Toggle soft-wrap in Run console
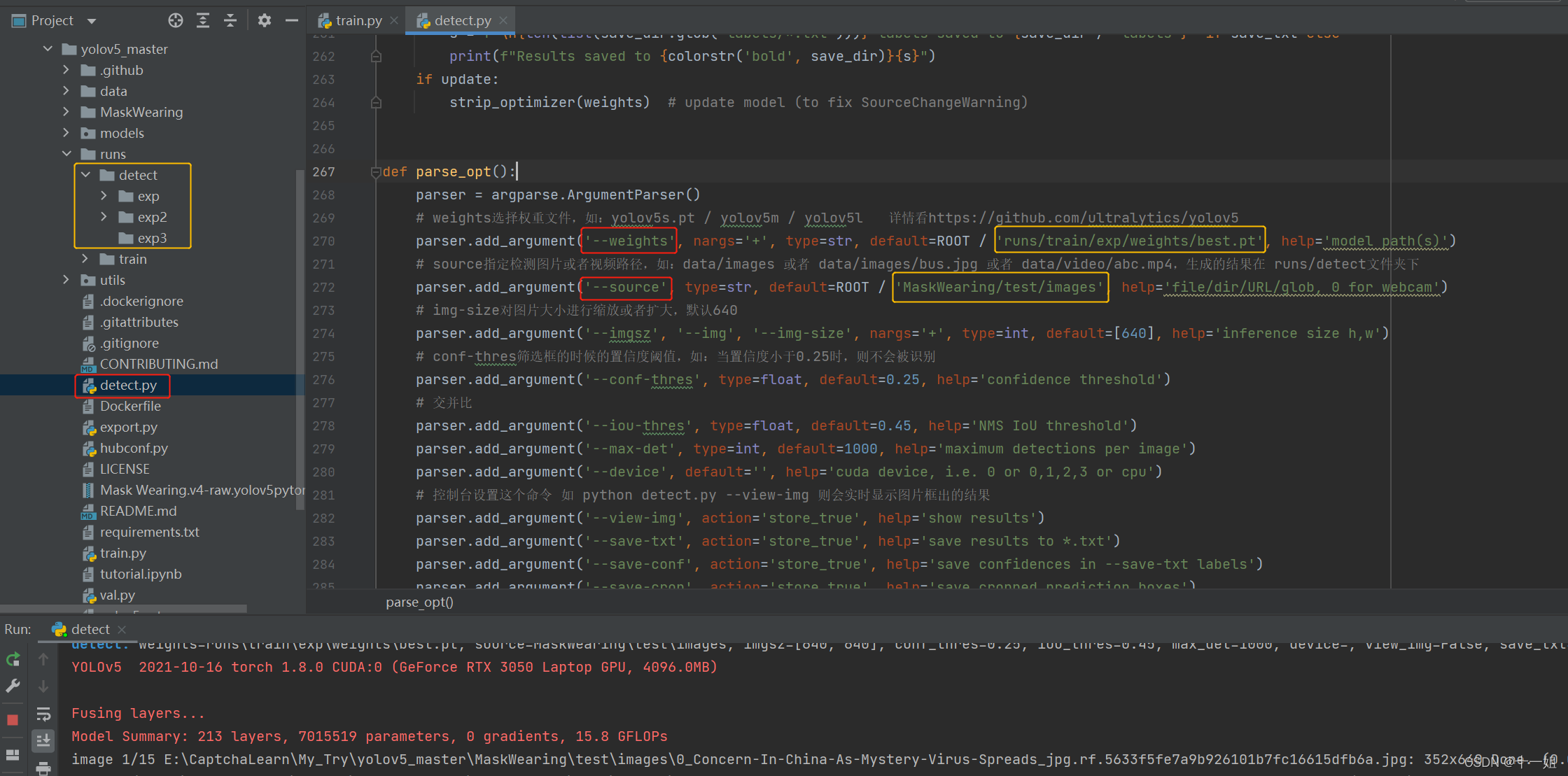The width and height of the screenshot is (1568, 776). [43, 714]
